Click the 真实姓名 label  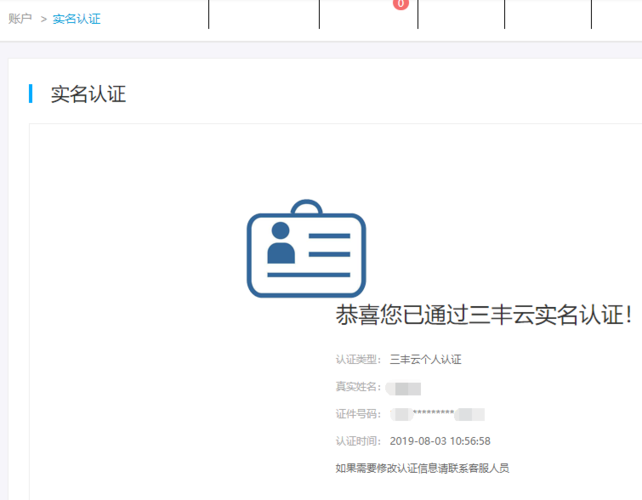click(358, 387)
